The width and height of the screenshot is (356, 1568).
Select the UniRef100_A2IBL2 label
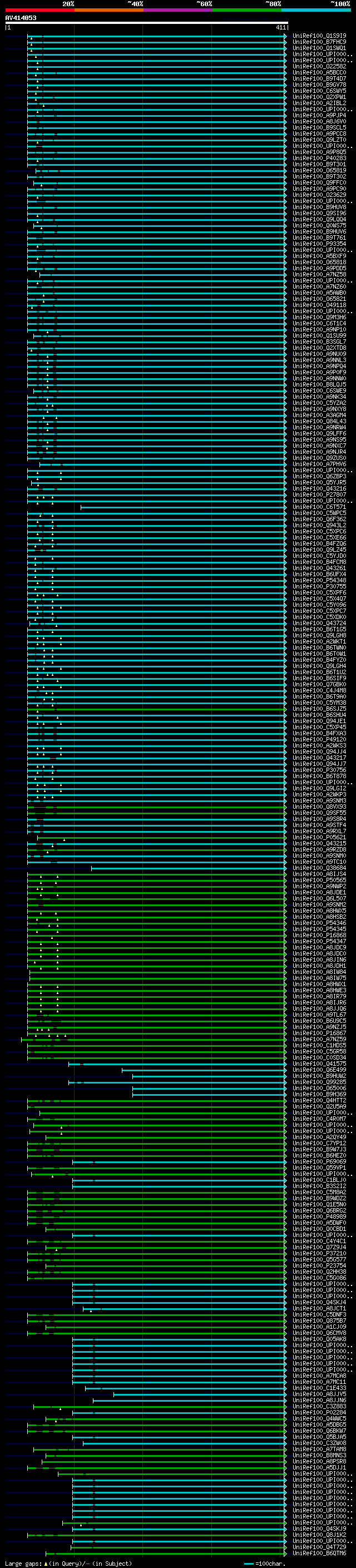coord(319,103)
